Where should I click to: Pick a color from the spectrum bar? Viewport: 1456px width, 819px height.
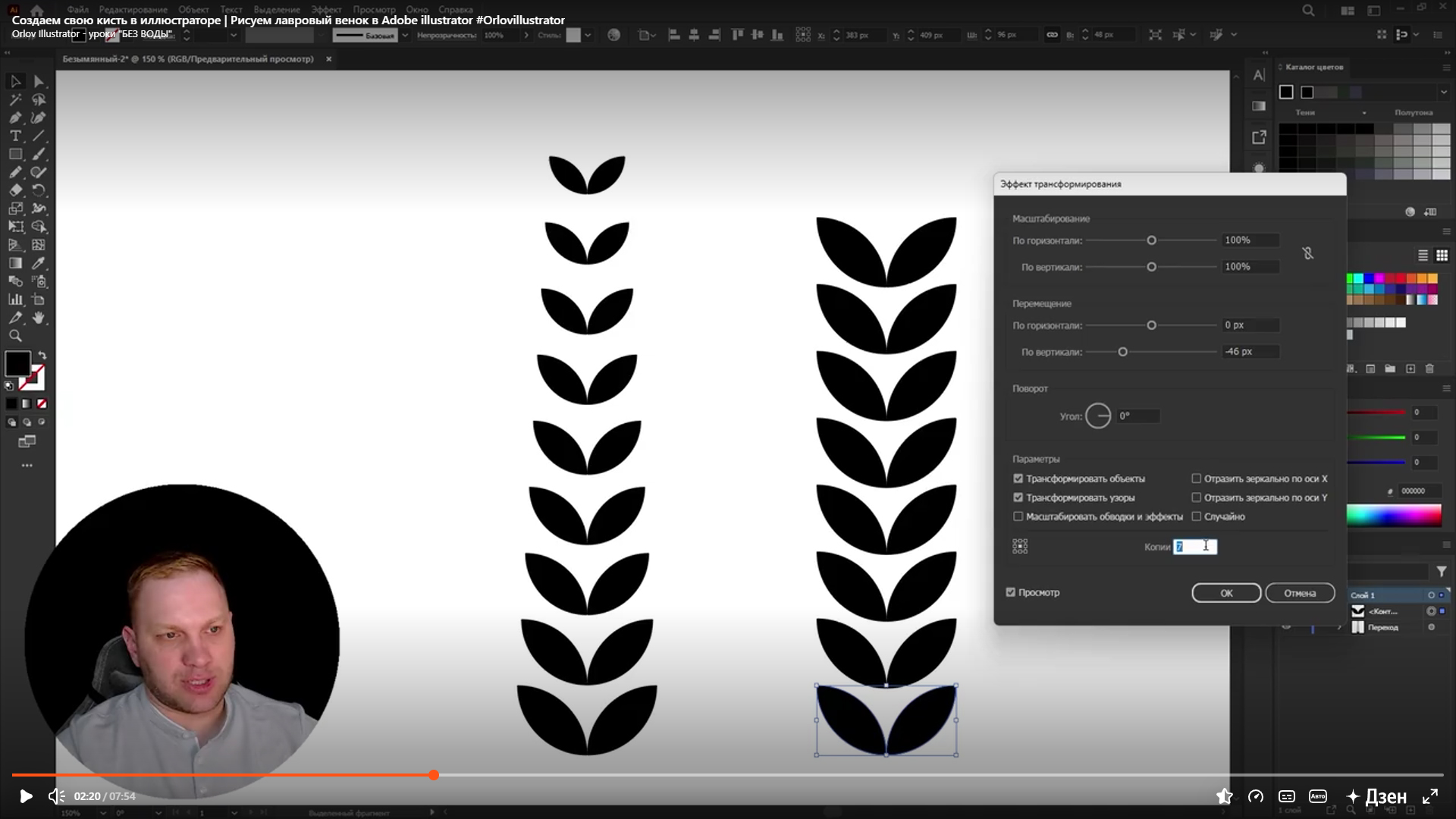point(1394,516)
